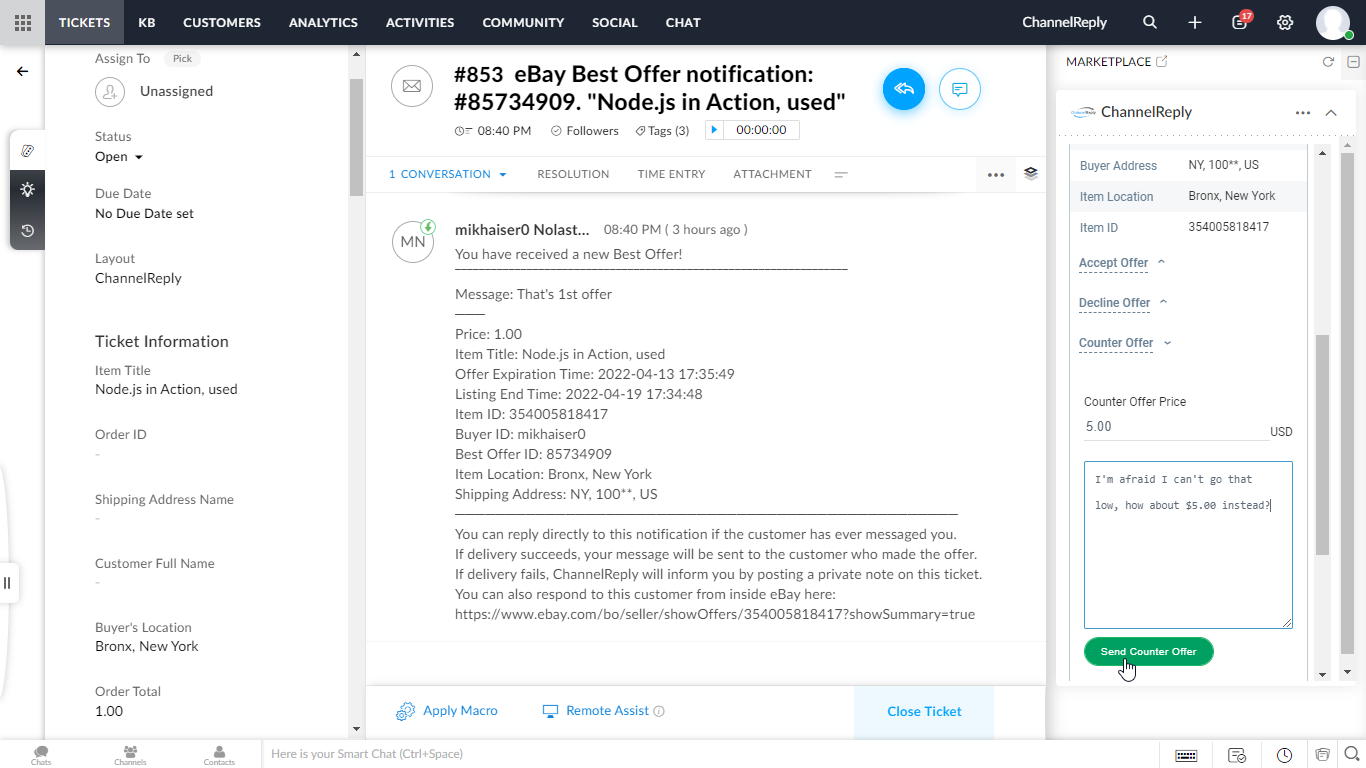This screenshot has width=1366, height=768.
Task: Open Chats in the bottom bar
Action: (41, 755)
